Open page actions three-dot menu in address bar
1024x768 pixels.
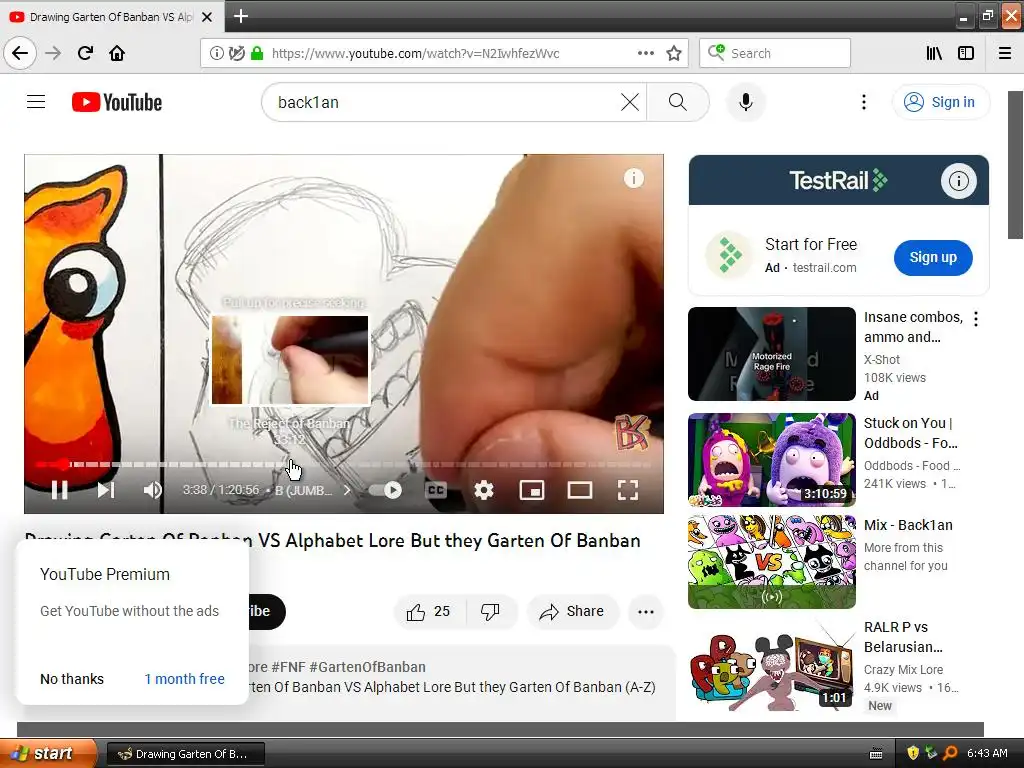pyautogui.click(x=645, y=53)
